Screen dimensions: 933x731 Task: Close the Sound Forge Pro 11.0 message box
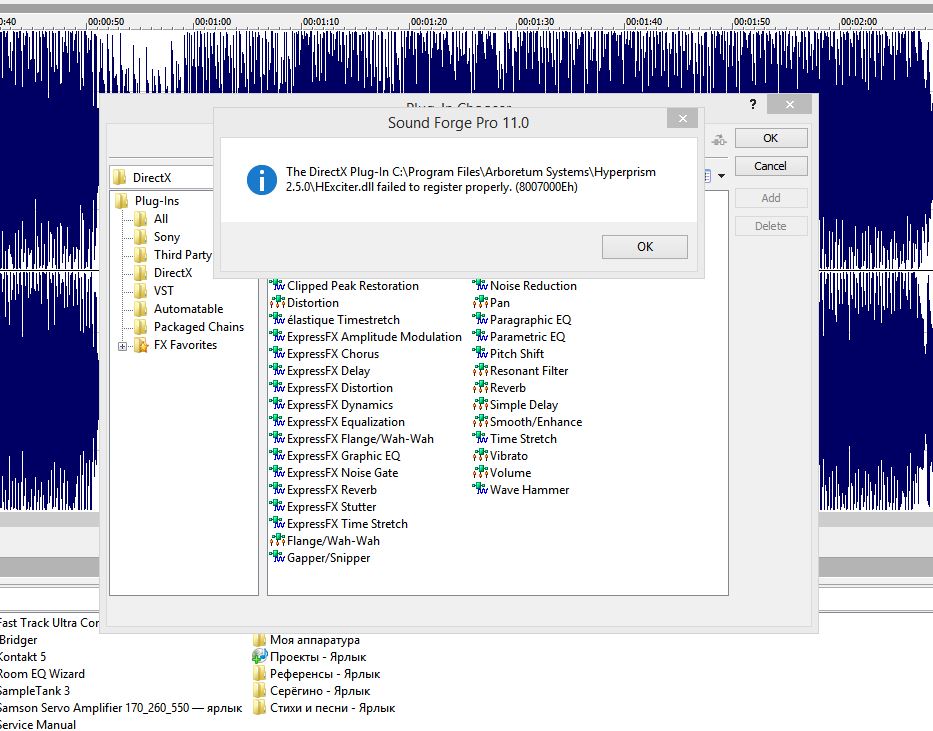(x=682, y=118)
